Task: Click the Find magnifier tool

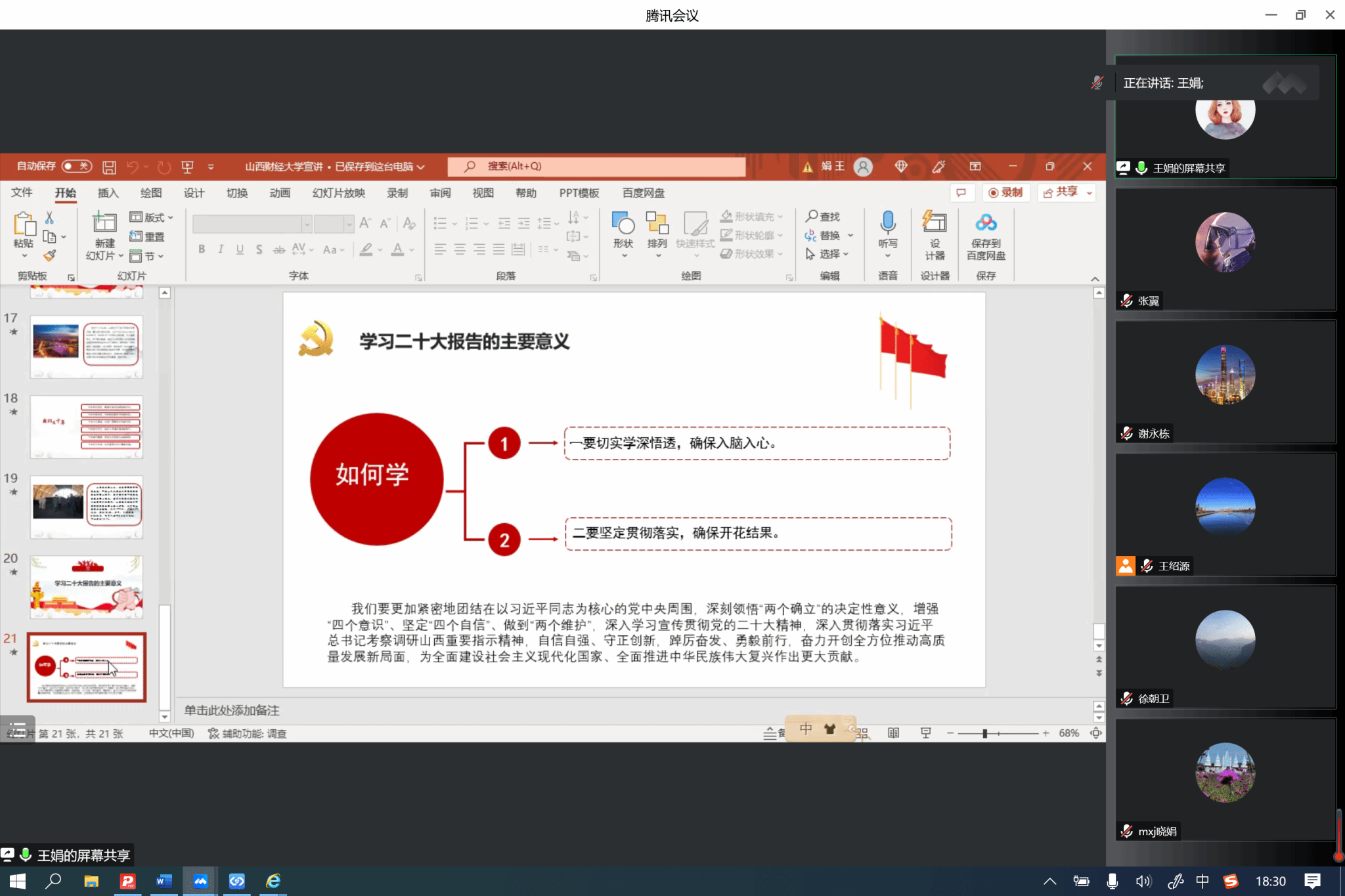Action: 822,217
